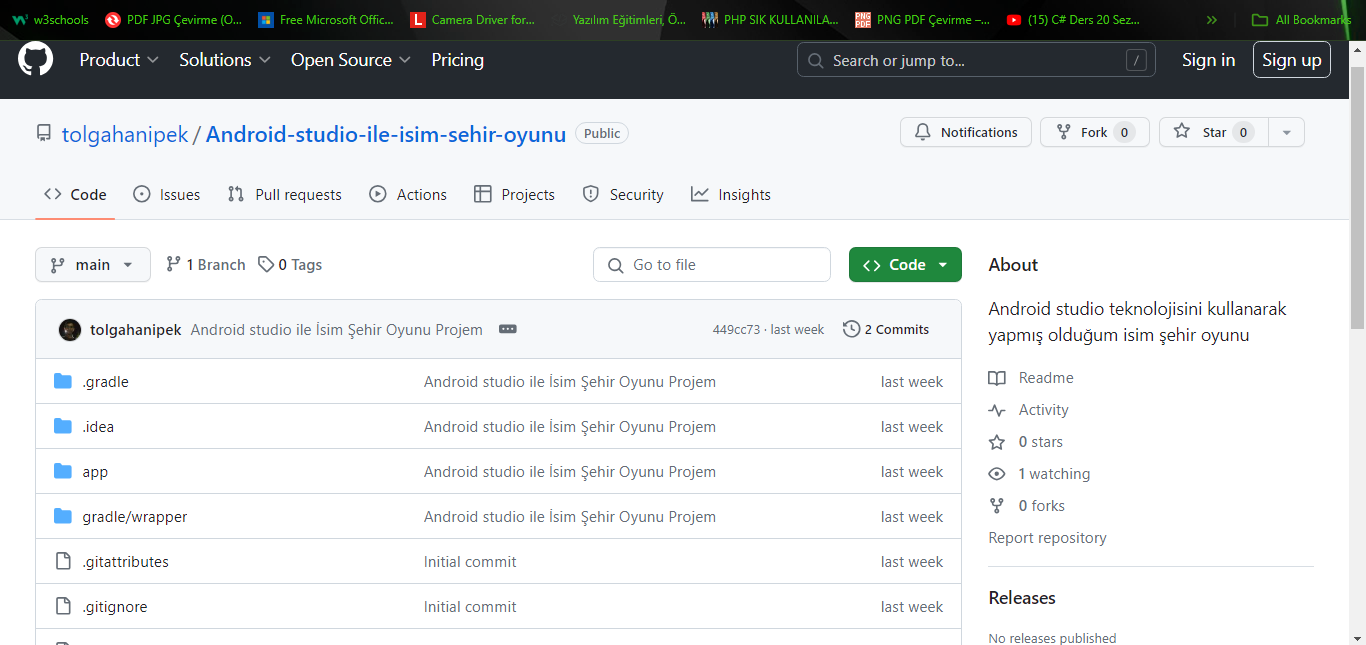Click the Go to file field
This screenshot has width=1366, height=645.
click(712, 265)
